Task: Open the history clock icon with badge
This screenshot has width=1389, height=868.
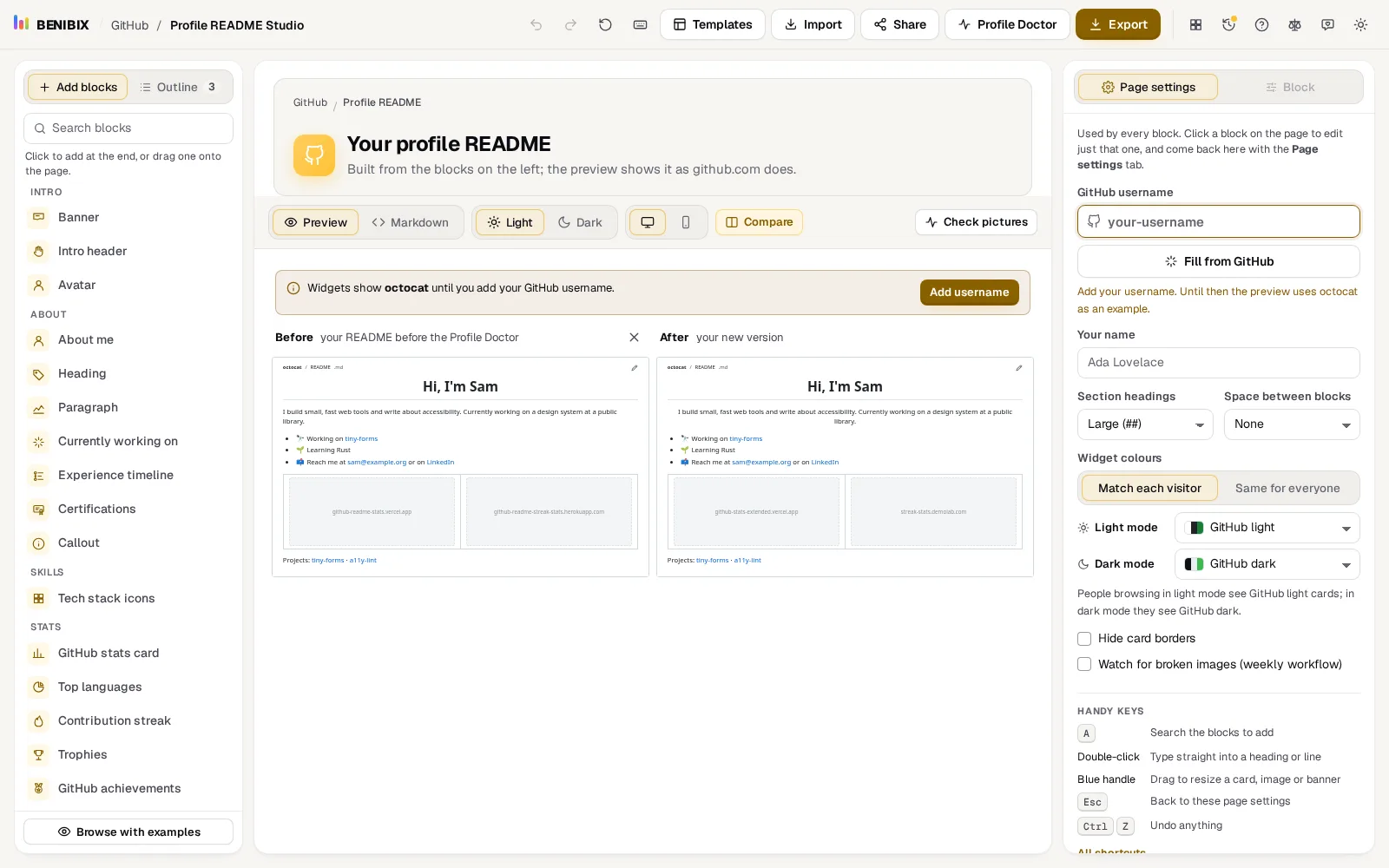Action: click(1228, 25)
